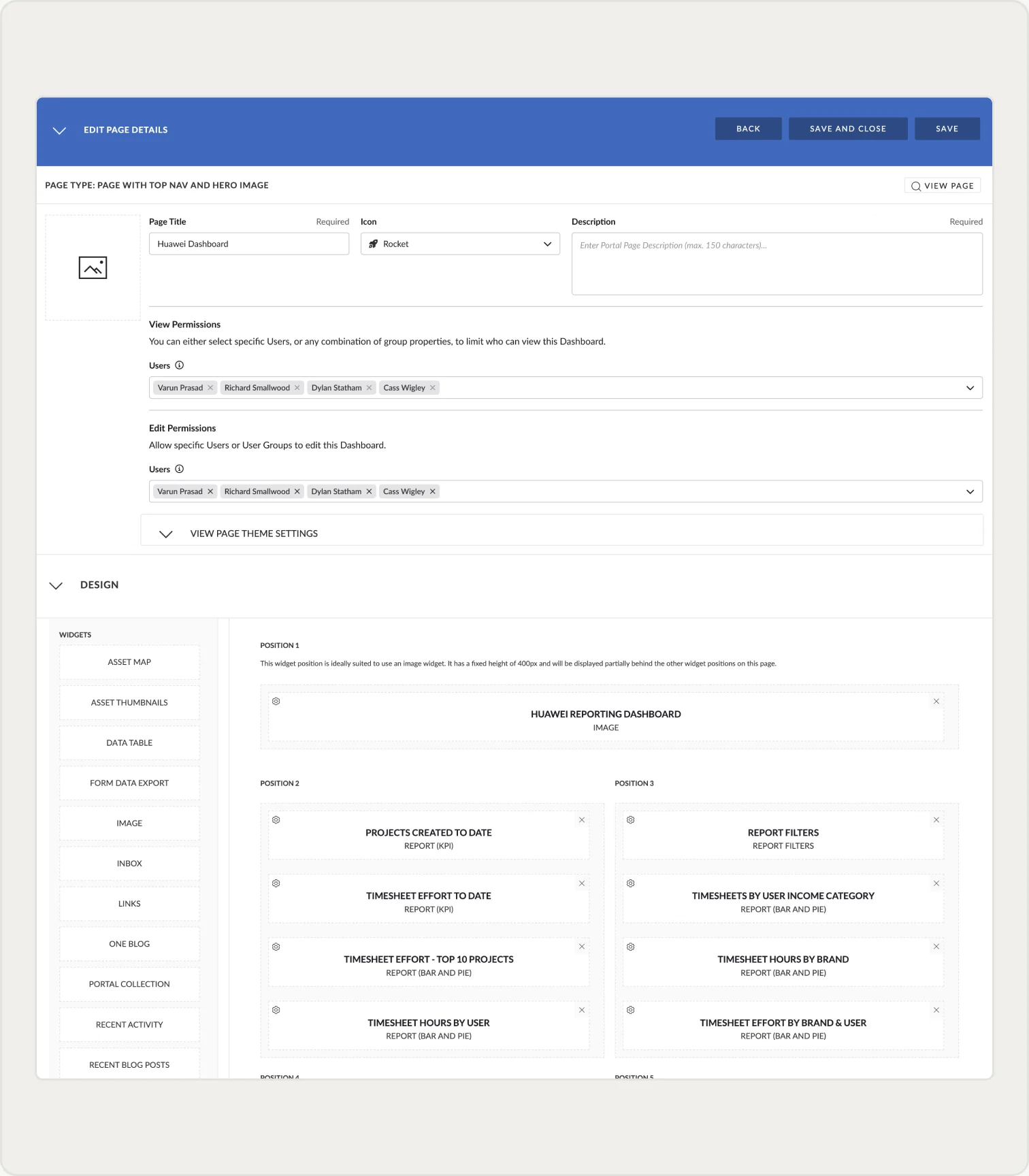This screenshot has height=1176, width=1029.
Task: Remove the Timesheet Hours By Brand widget
Action: 936,947
